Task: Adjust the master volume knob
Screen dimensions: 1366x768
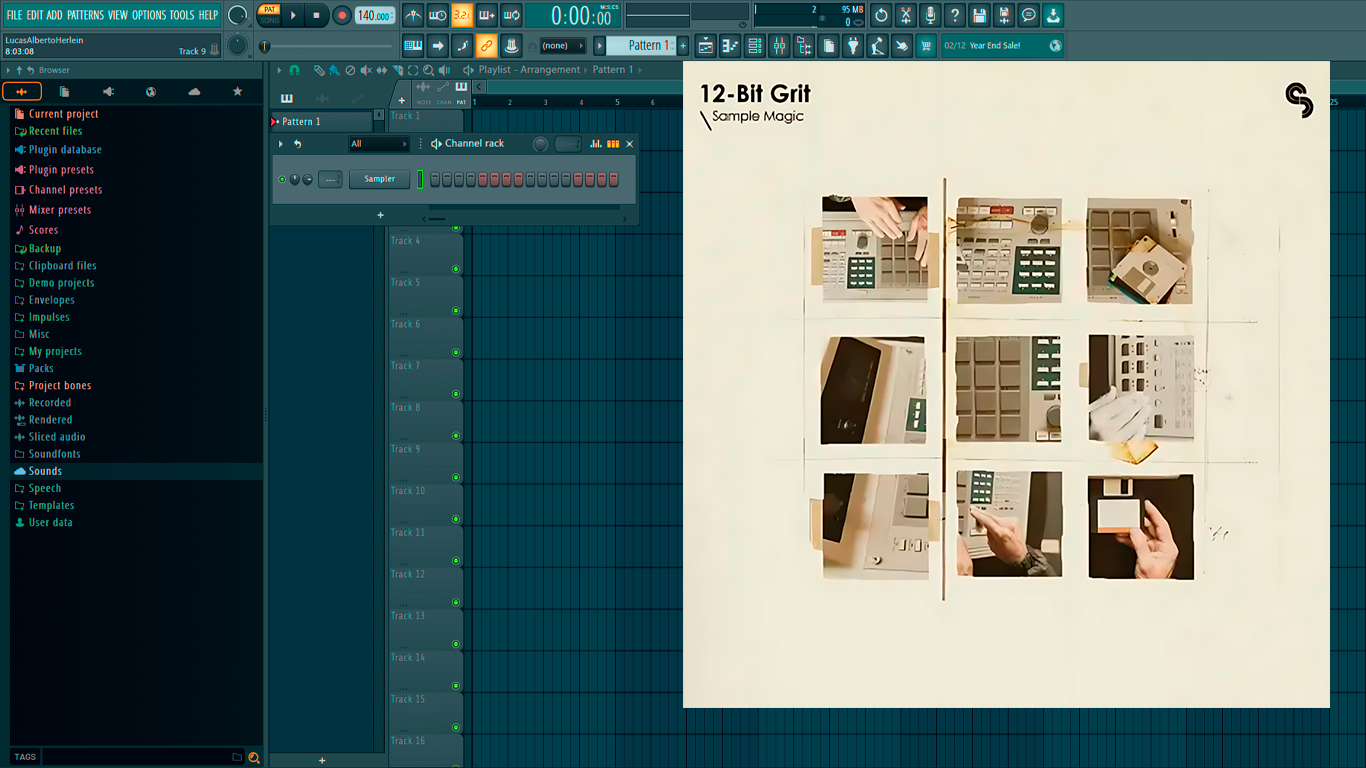Action: click(238, 15)
